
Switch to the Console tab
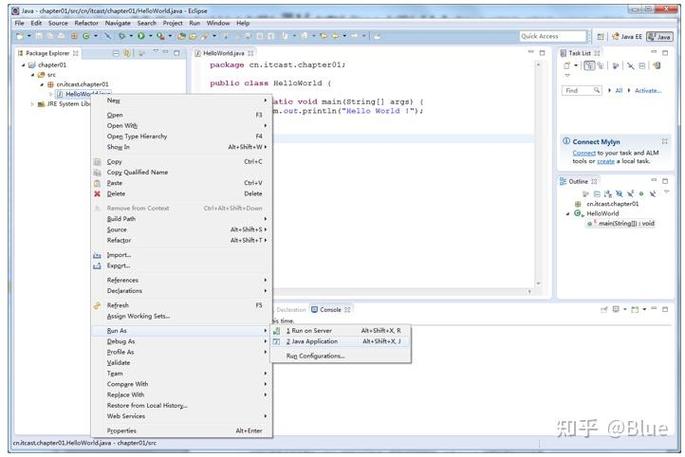pyautogui.click(x=328, y=310)
